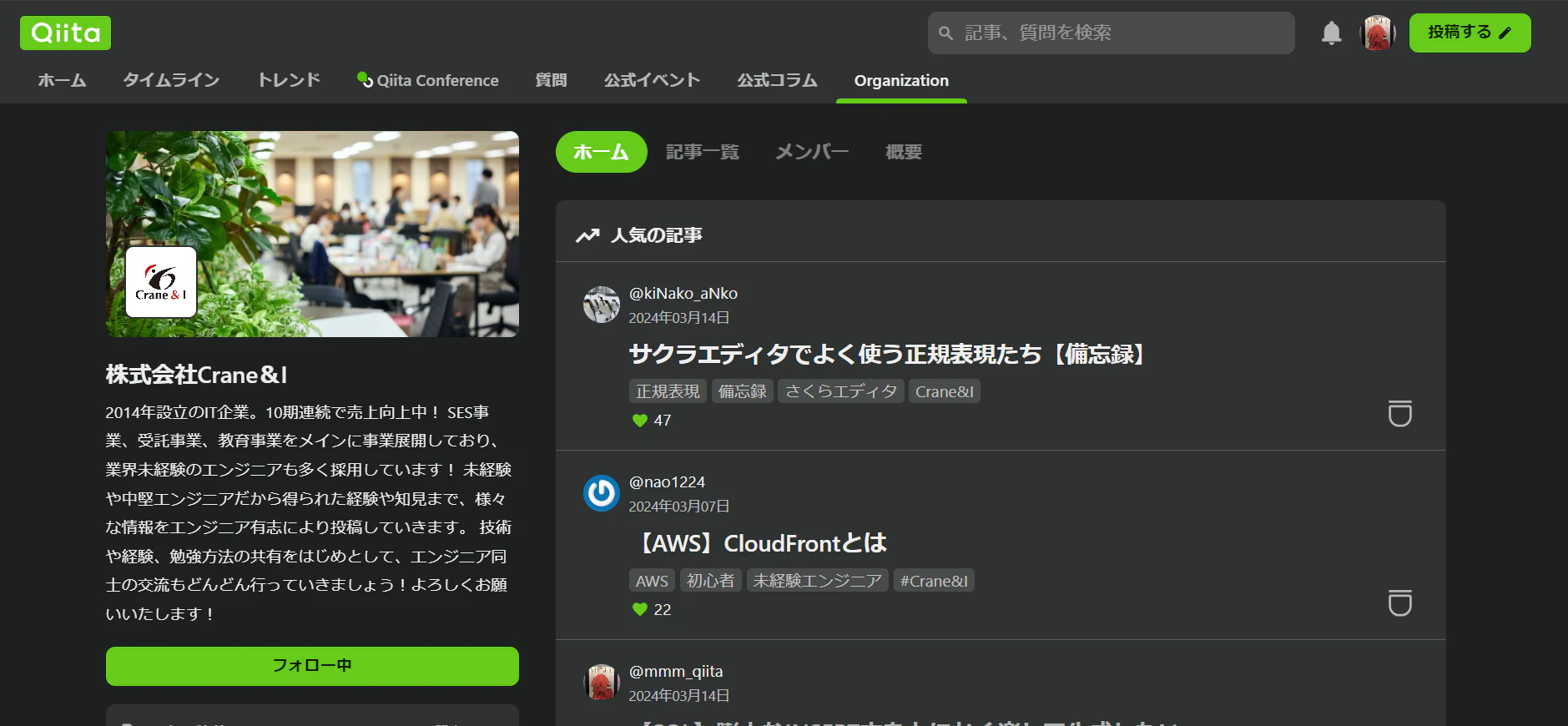Open Qiita Conference page
The width and height of the screenshot is (1568, 726).
click(427, 80)
